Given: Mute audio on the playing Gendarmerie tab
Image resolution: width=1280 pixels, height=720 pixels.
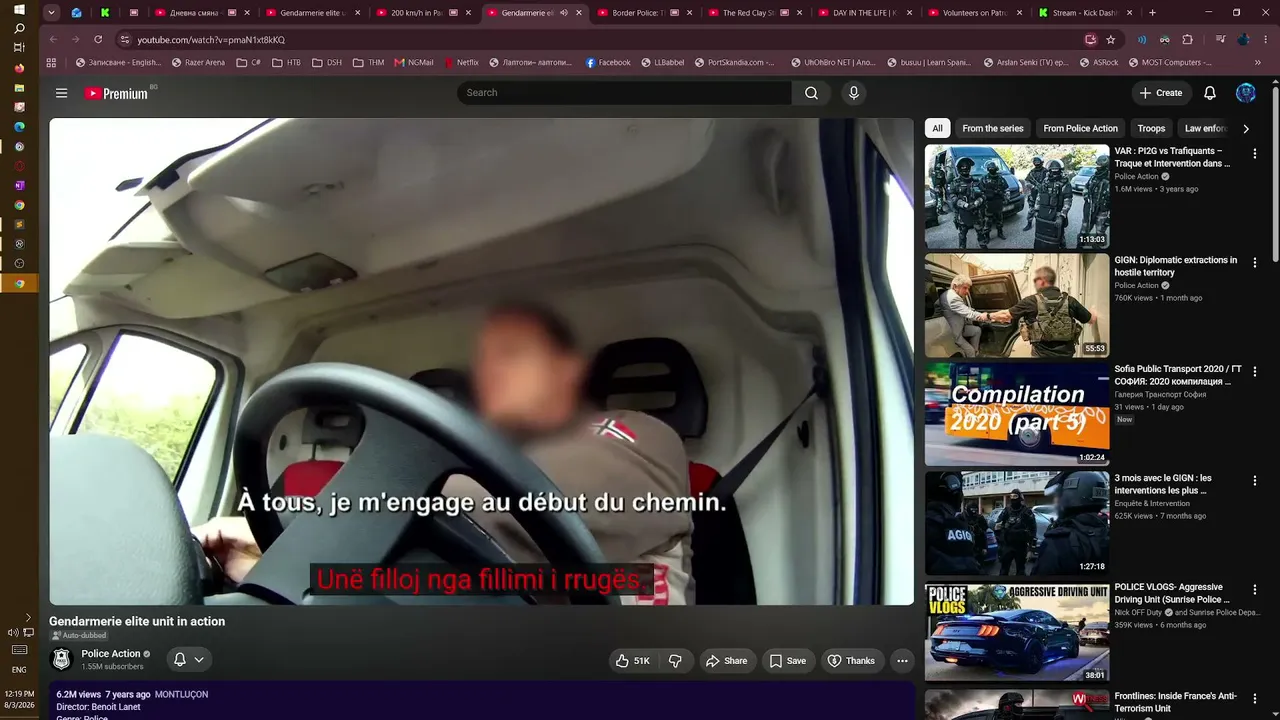Looking at the screenshot, I should tap(564, 13).
